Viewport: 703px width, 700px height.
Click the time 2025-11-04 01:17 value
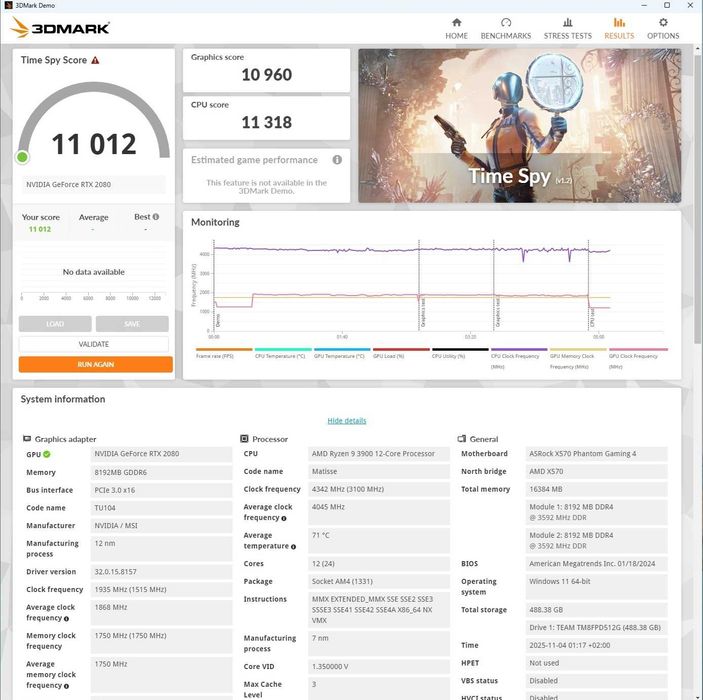coord(596,645)
